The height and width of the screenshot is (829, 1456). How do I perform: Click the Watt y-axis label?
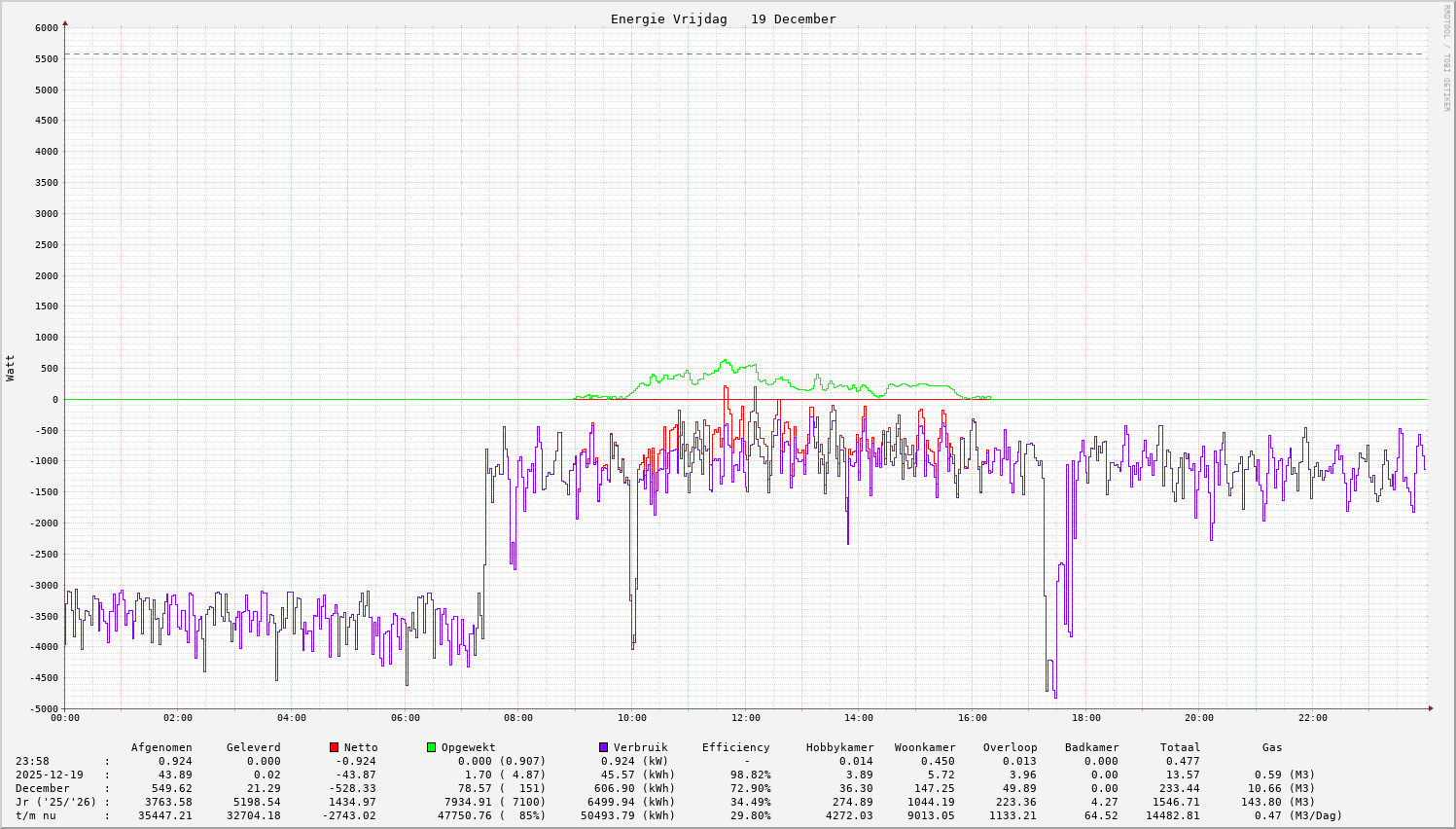pyautogui.click(x=11, y=368)
